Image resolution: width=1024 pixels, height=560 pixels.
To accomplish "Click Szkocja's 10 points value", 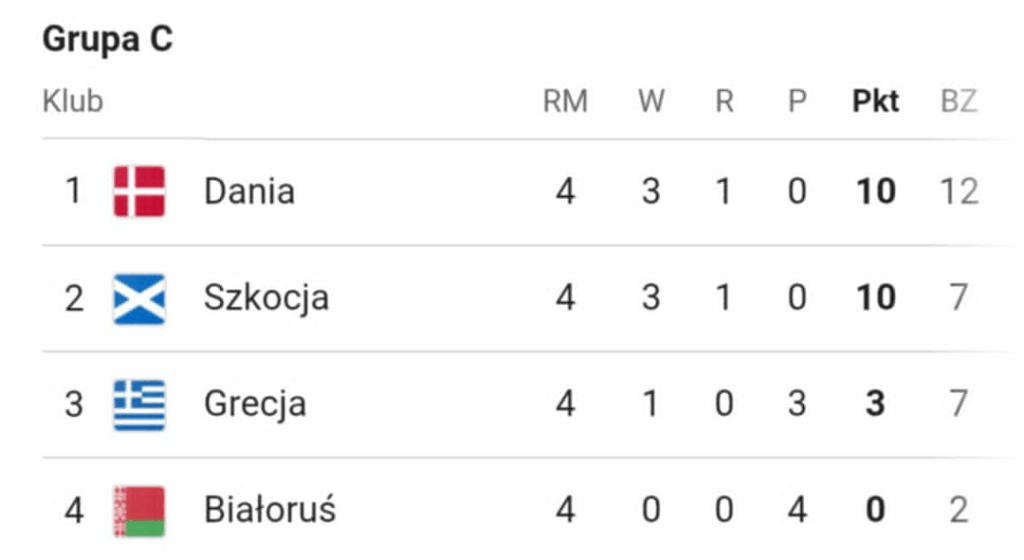I will [875, 298].
